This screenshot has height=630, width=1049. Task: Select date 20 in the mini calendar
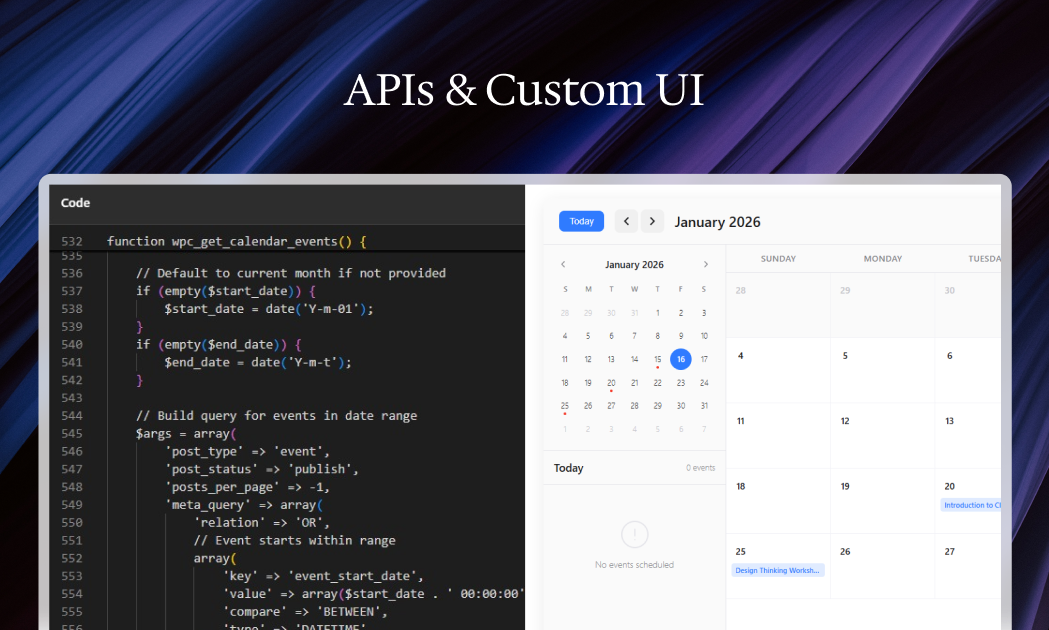coord(611,382)
